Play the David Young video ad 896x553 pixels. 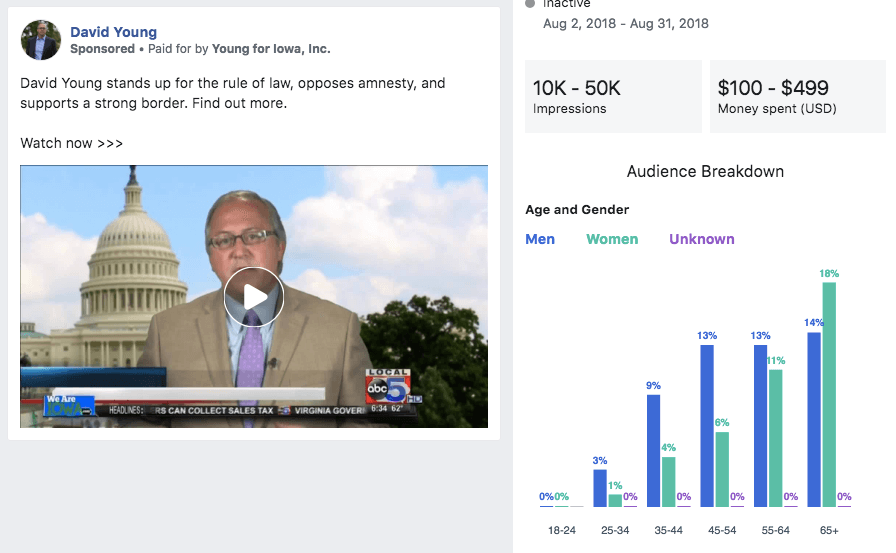254,297
